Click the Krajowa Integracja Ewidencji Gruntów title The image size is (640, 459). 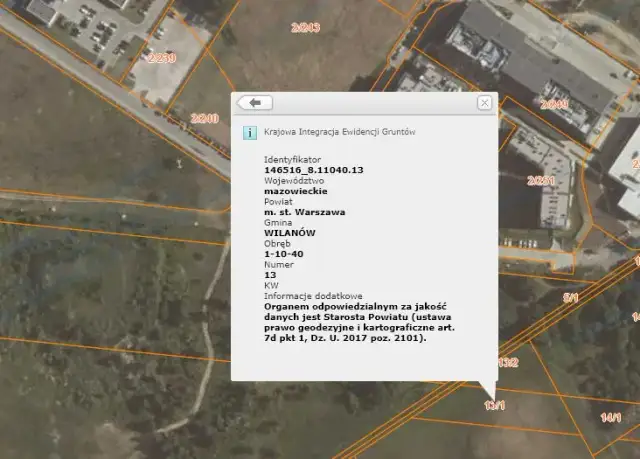339,132
